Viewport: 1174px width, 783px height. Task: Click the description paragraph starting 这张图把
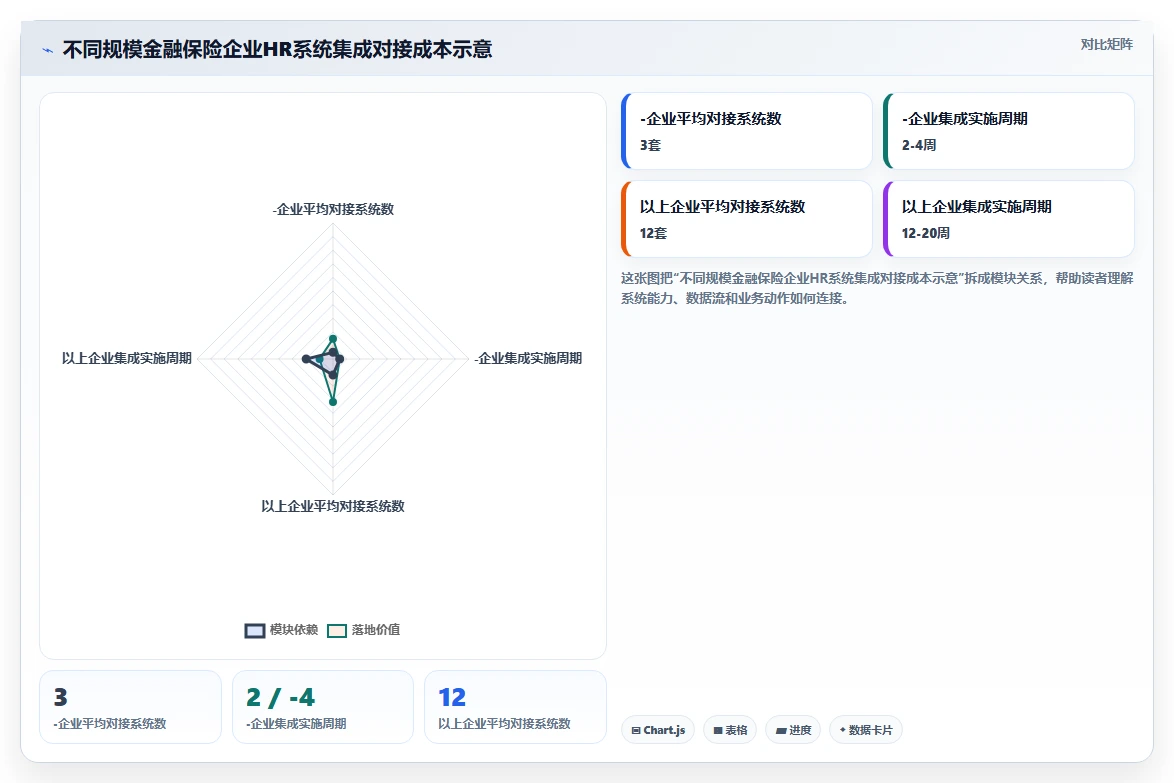[877, 288]
